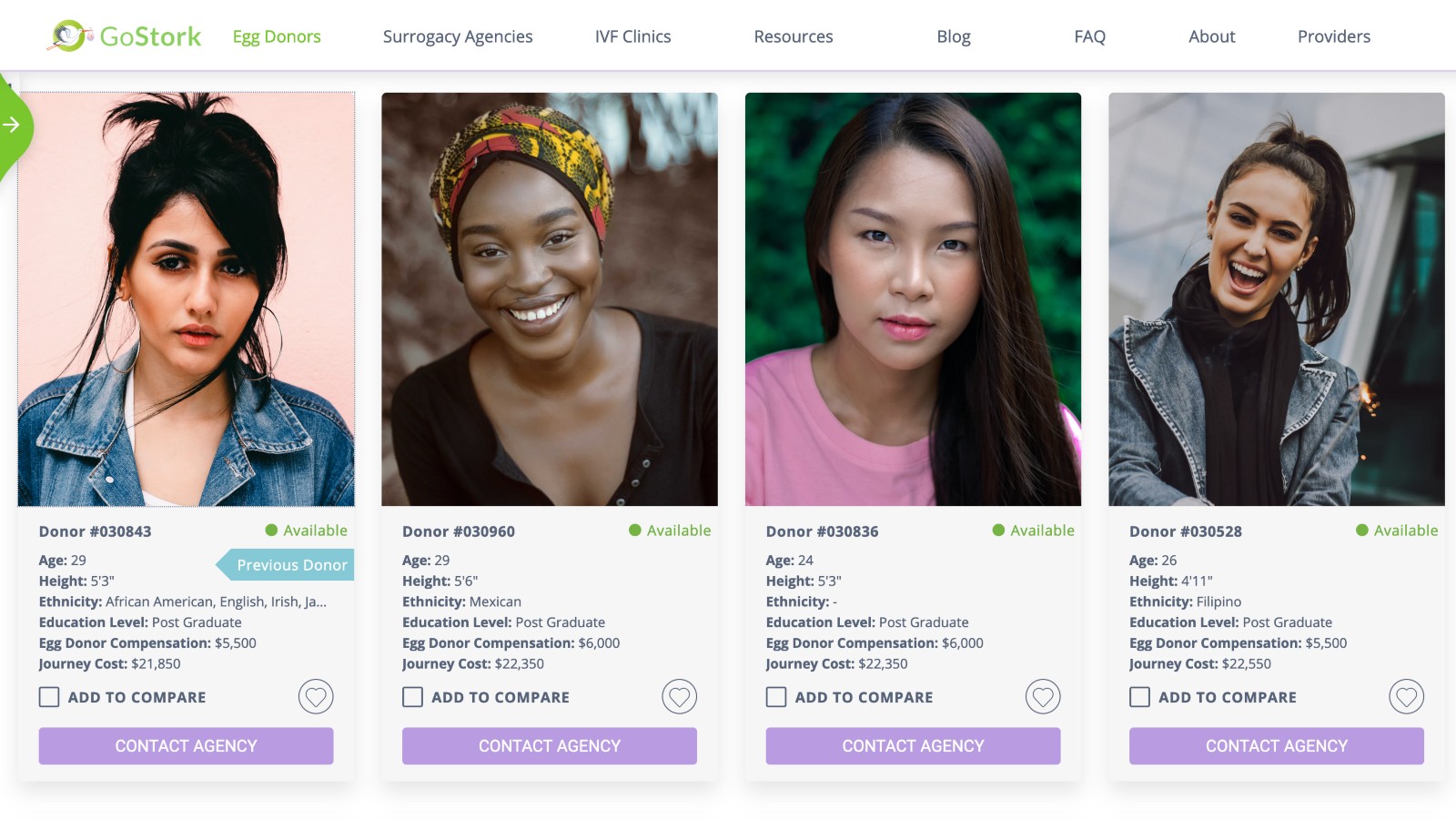Open the Egg Donors menu item

[276, 36]
